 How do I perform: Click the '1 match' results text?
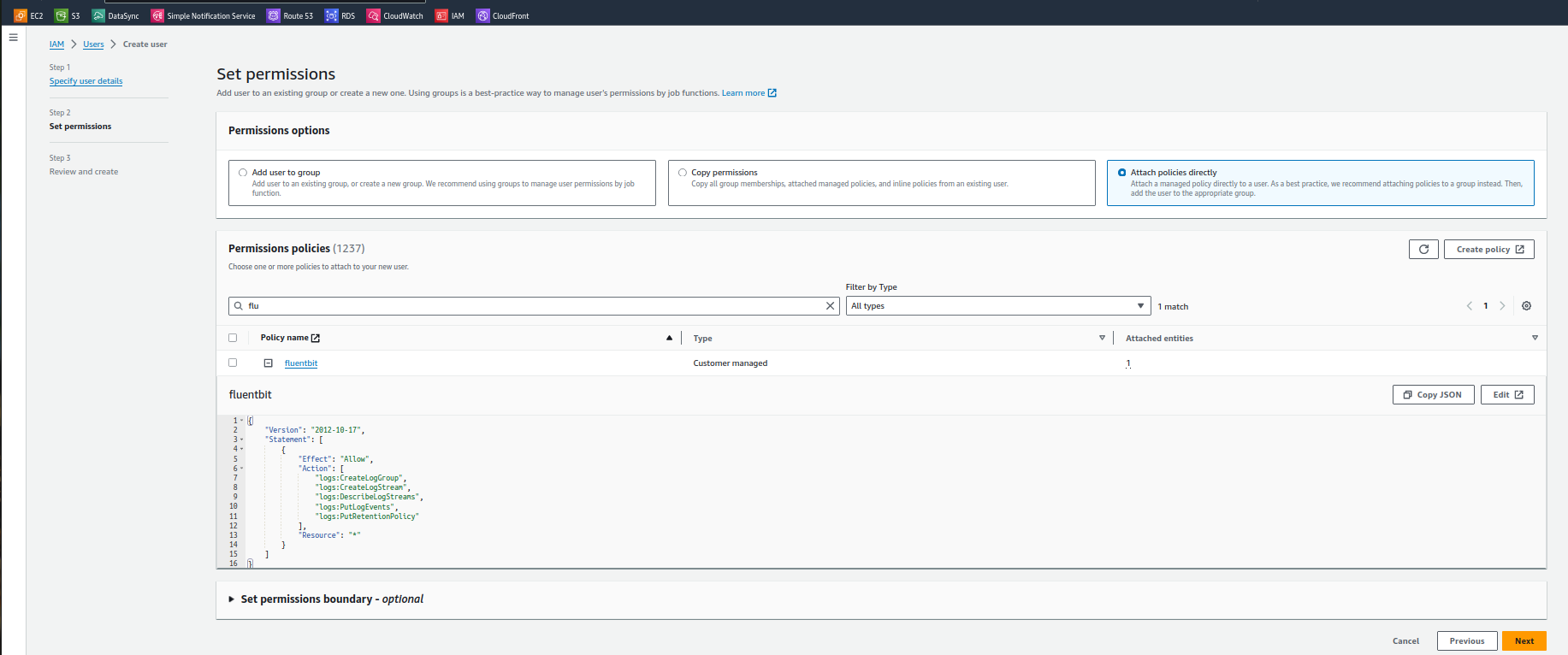tap(1173, 307)
